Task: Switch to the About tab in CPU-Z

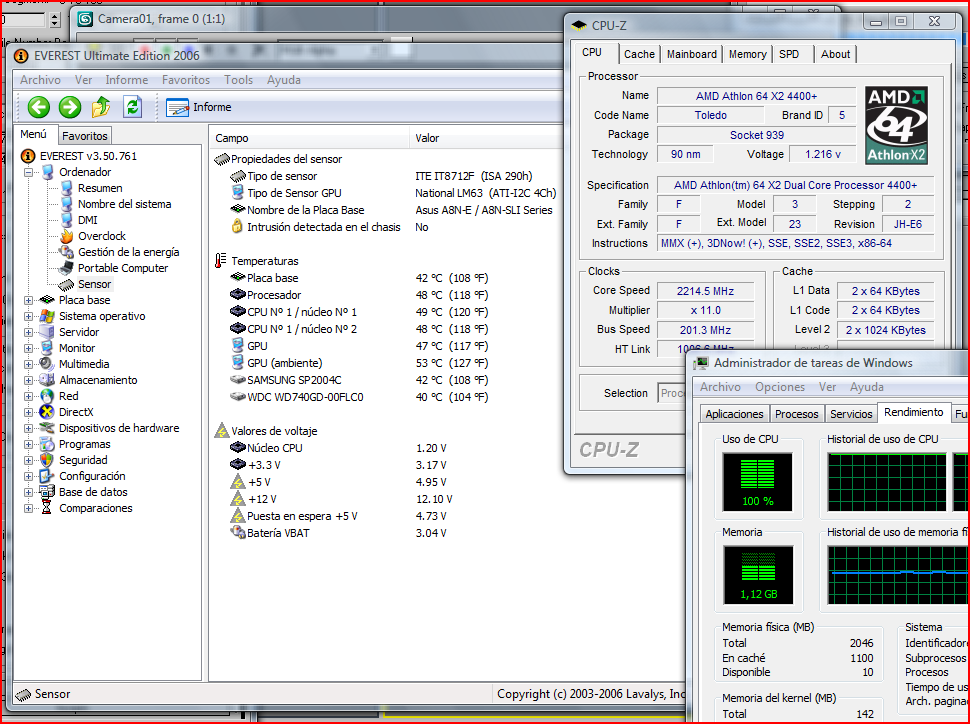Action: tap(835, 54)
